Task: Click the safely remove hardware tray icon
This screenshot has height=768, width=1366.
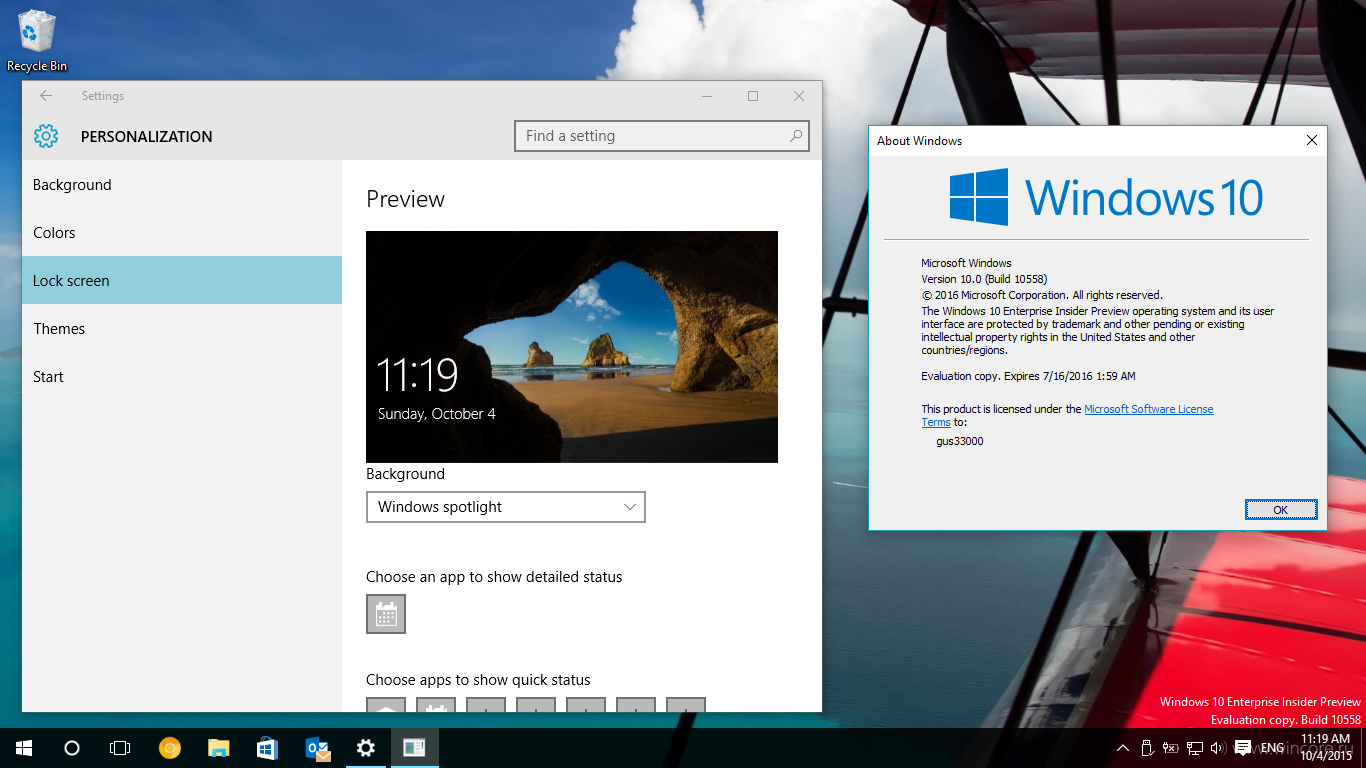Action: point(1147,748)
